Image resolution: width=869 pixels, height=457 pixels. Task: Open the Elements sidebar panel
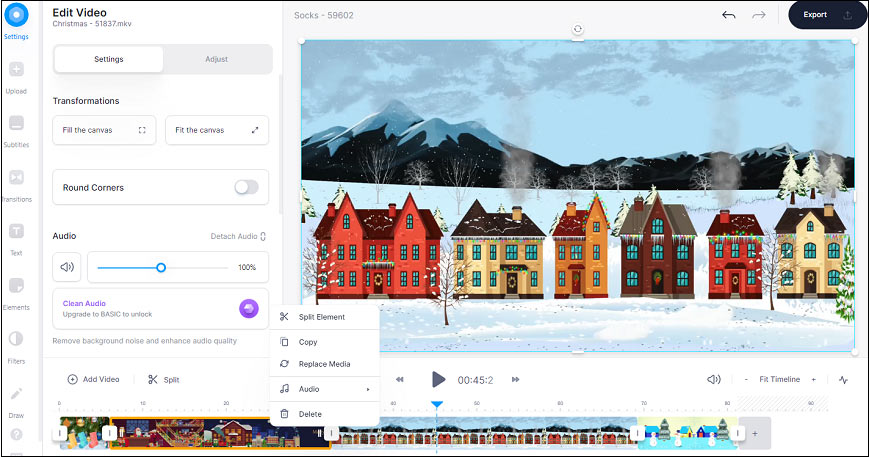click(x=16, y=291)
